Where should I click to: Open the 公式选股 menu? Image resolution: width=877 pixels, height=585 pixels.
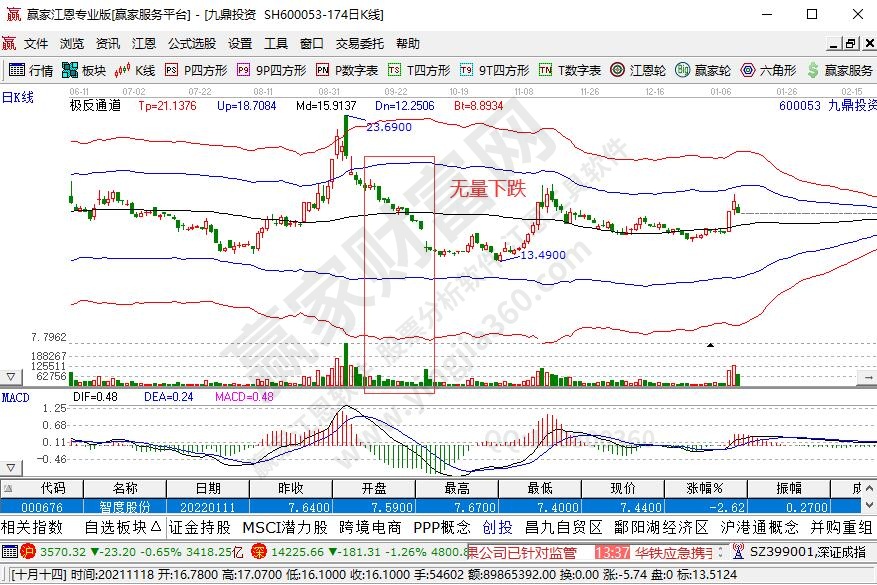[192, 44]
